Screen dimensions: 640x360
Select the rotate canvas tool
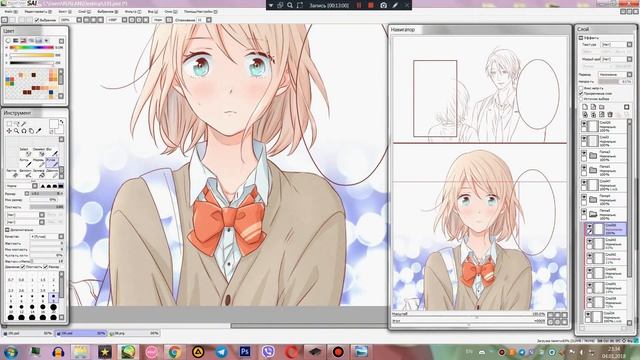click(x=24, y=131)
